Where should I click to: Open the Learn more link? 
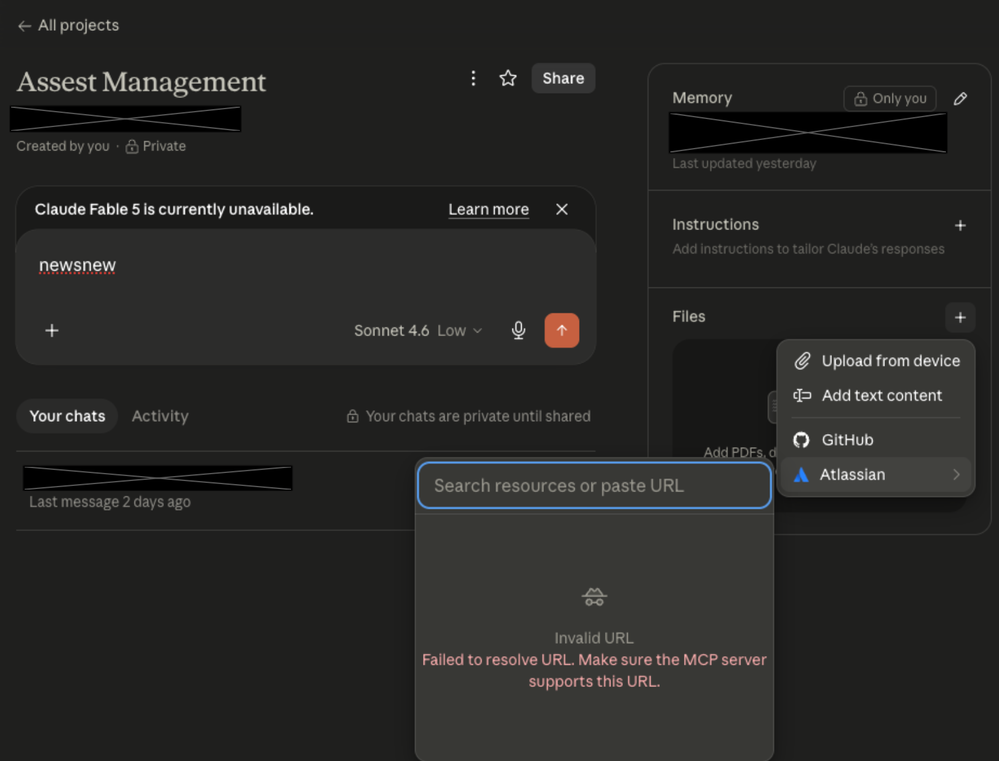tap(489, 210)
